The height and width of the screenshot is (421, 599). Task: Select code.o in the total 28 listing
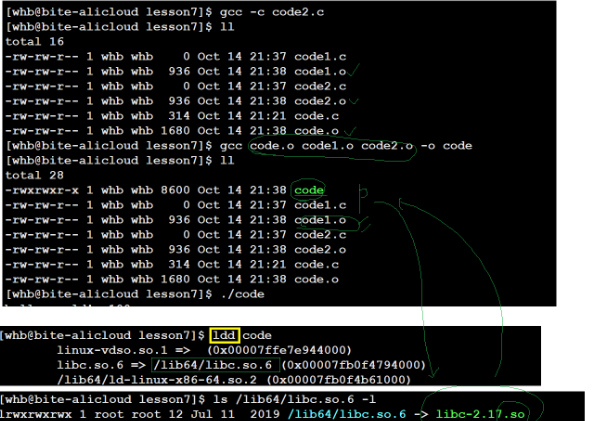click(x=316, y=280)
